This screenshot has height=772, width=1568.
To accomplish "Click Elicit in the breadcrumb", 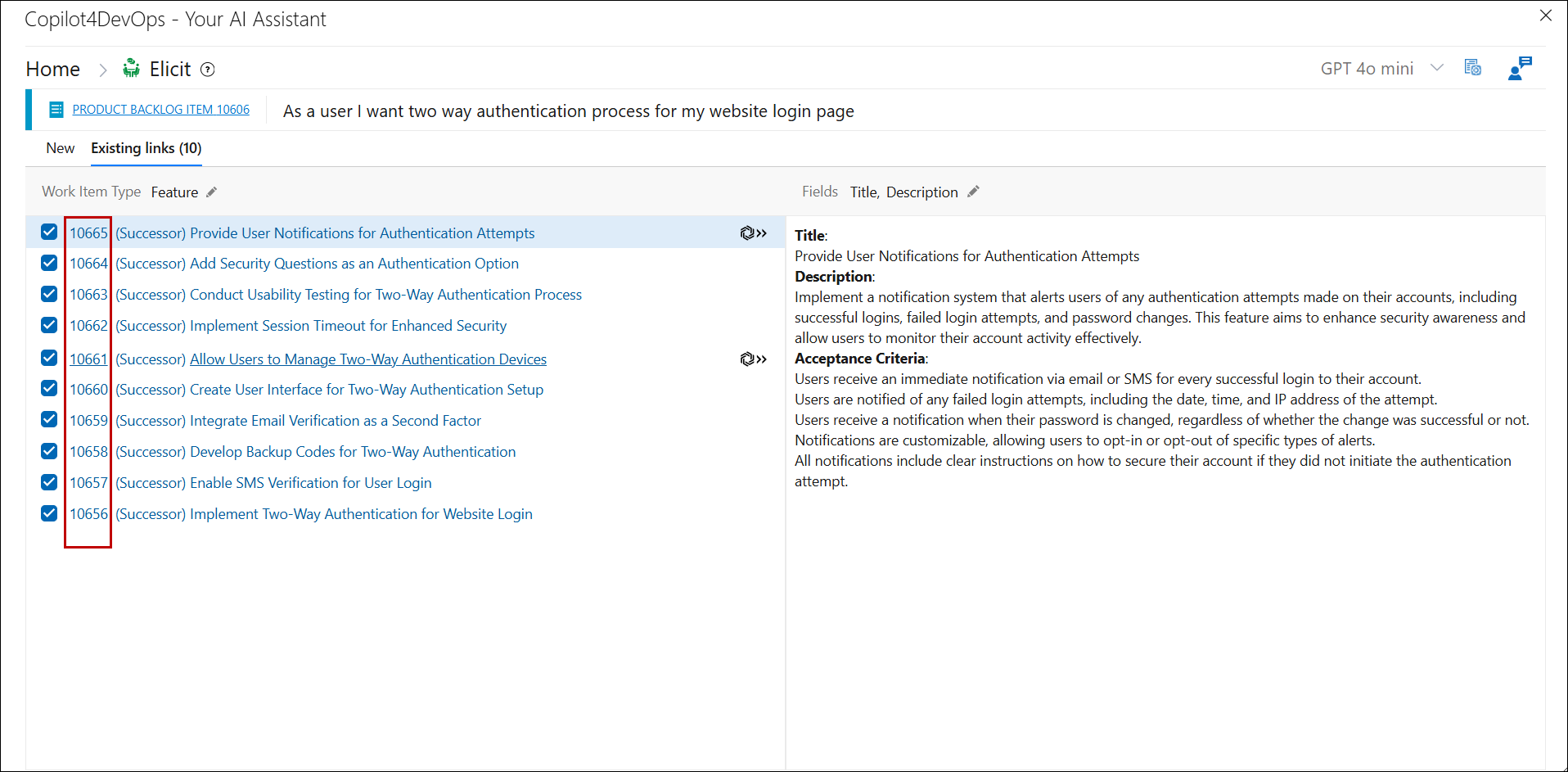I will (x=170, y=70).
